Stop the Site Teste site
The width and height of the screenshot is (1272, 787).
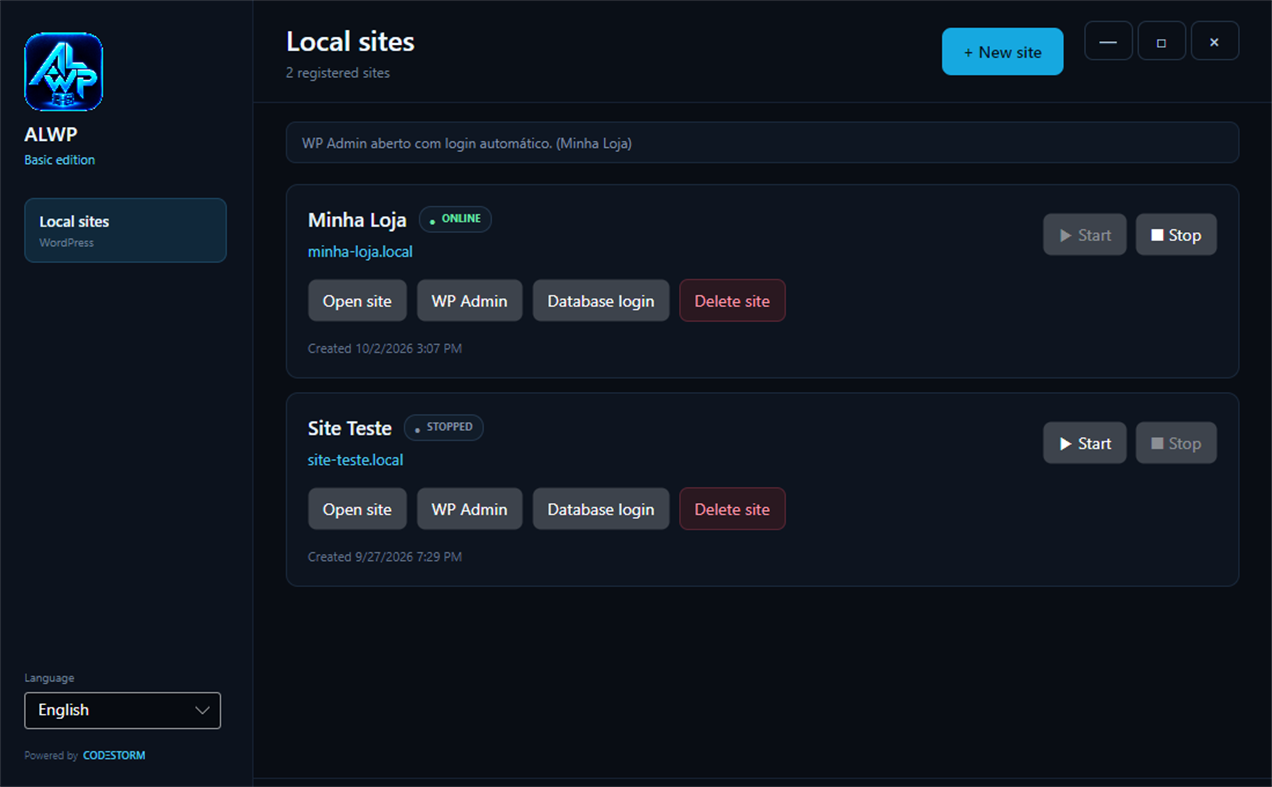pyautogui.click(x=1176, y=443)
